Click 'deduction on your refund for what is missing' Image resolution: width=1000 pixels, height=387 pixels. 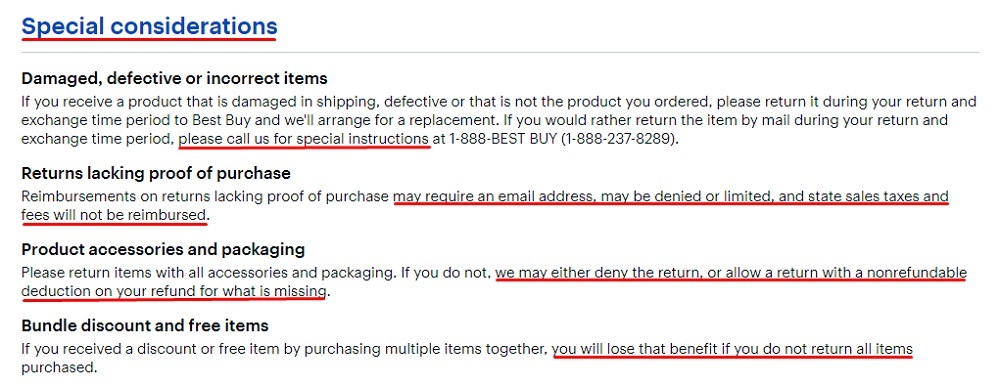[x=174, y=291]
